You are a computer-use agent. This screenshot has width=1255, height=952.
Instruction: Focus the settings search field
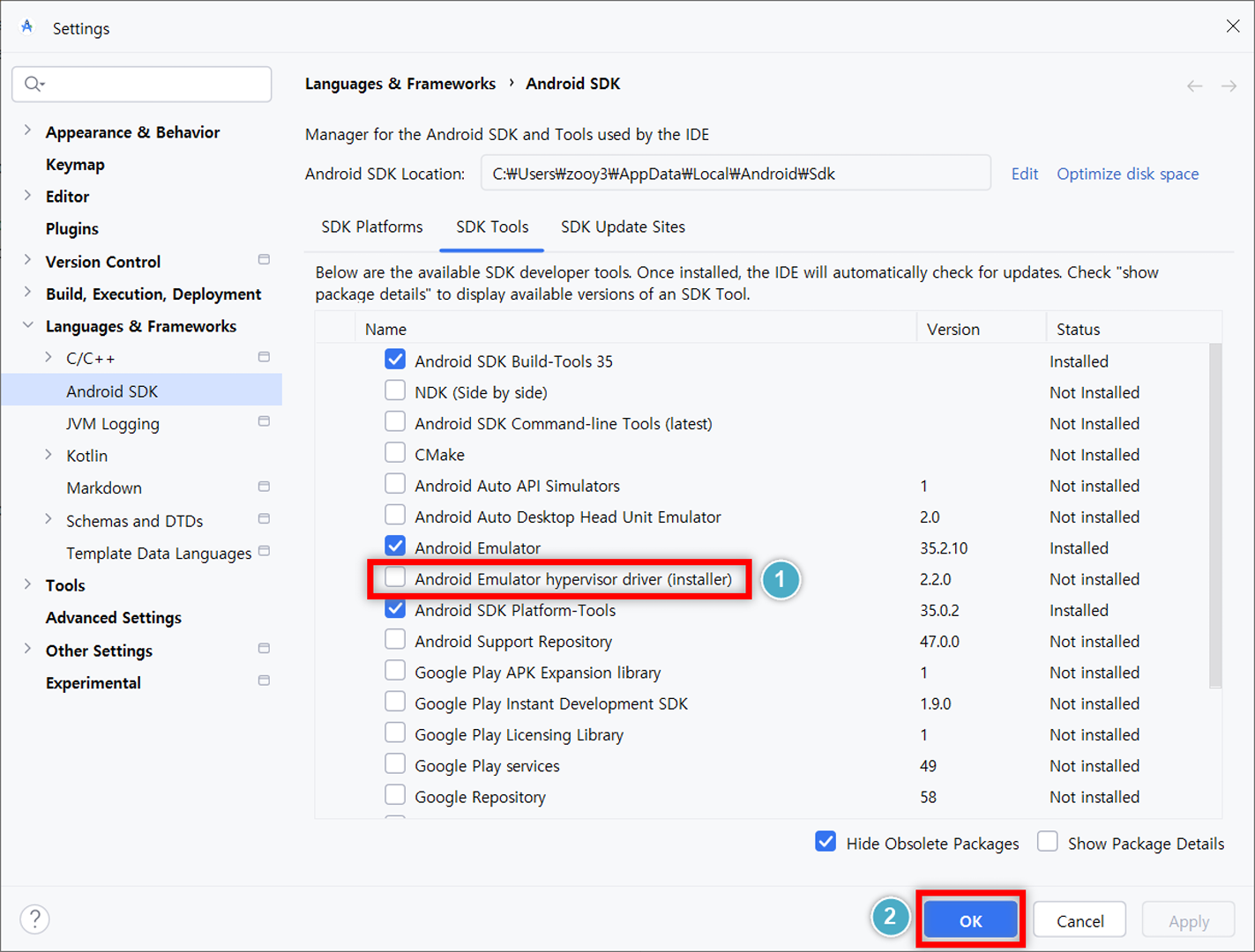pyautogui.click(x=142, y=84)
